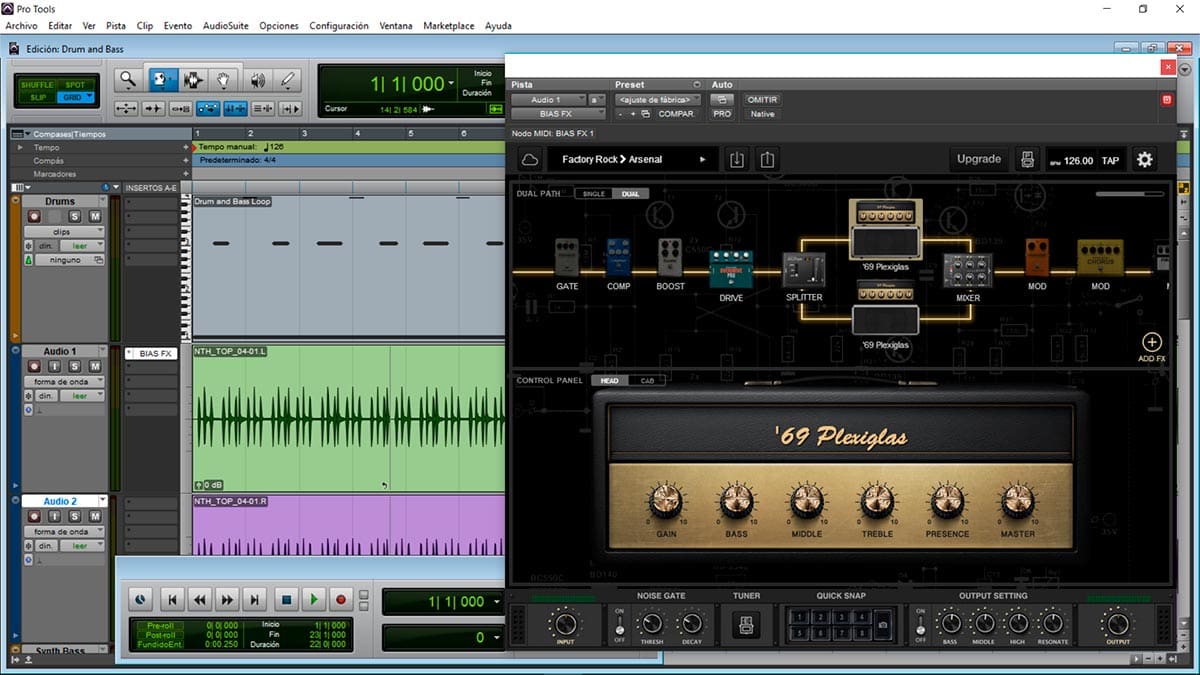Viewport: 1200px width, 675px height.
Task: Click the DRIVE pedal in signal chain
Action: point(731,269)
